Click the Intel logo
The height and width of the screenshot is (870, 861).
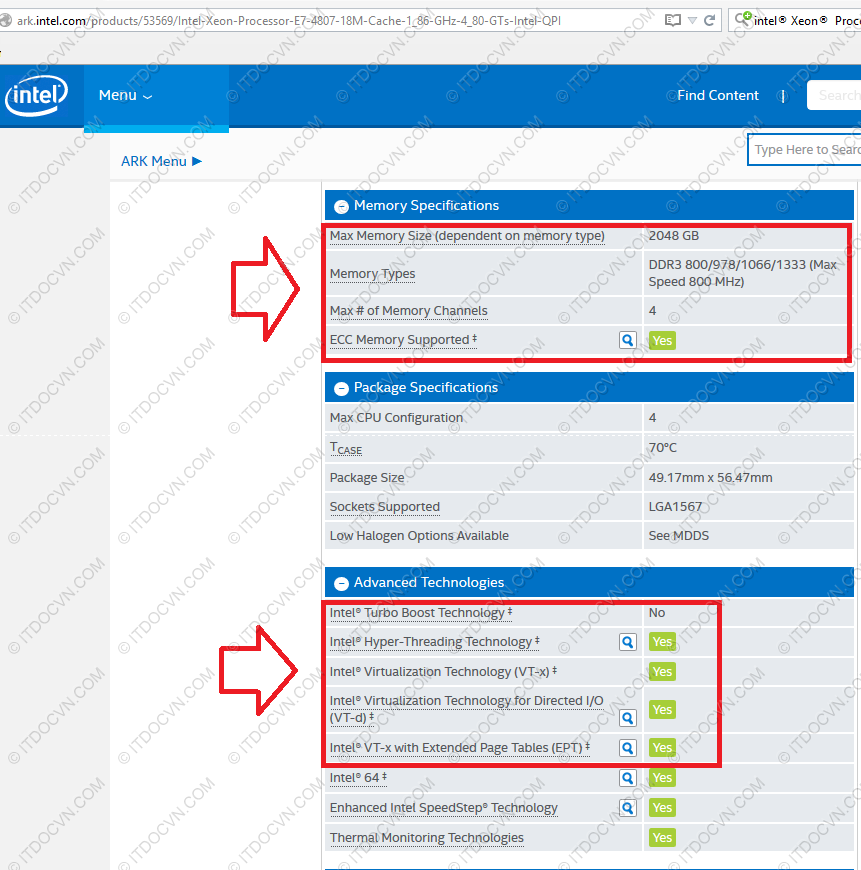pyautogui.click(x=37, y=97)
